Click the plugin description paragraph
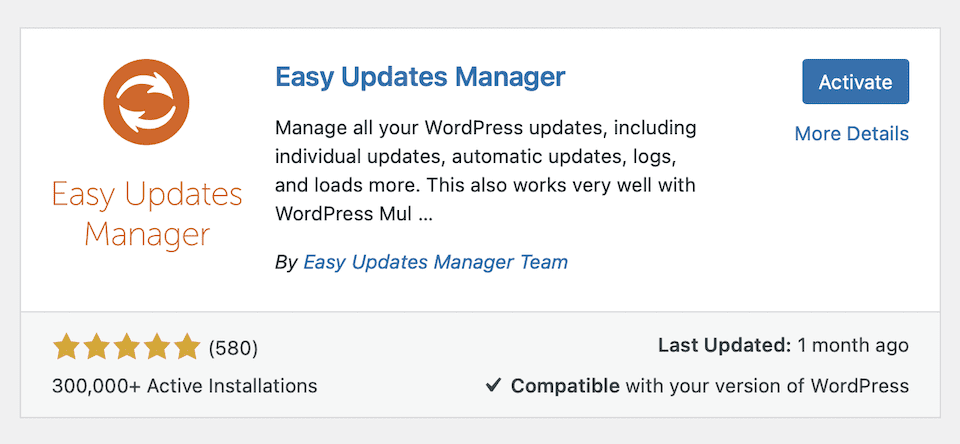Viewport: 960px width, 444px height. click(485, 171)
